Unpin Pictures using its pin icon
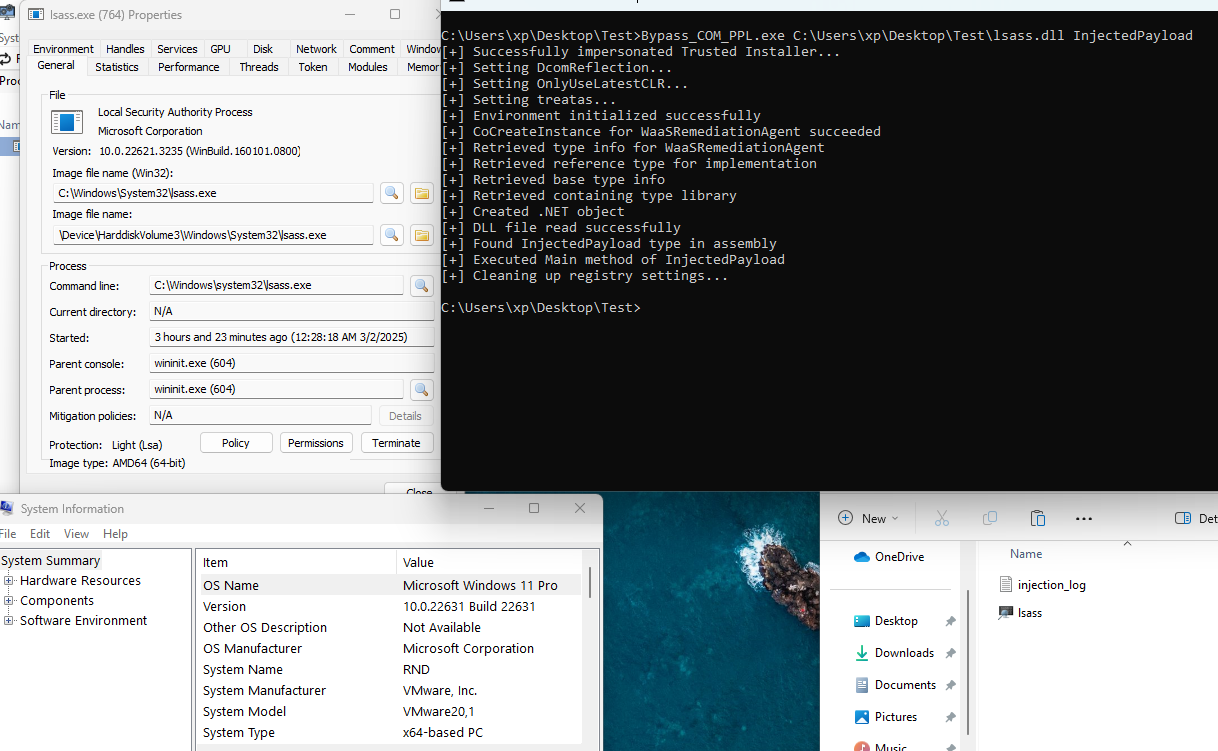Screen dimensions: 1218x751 point(950,717)
